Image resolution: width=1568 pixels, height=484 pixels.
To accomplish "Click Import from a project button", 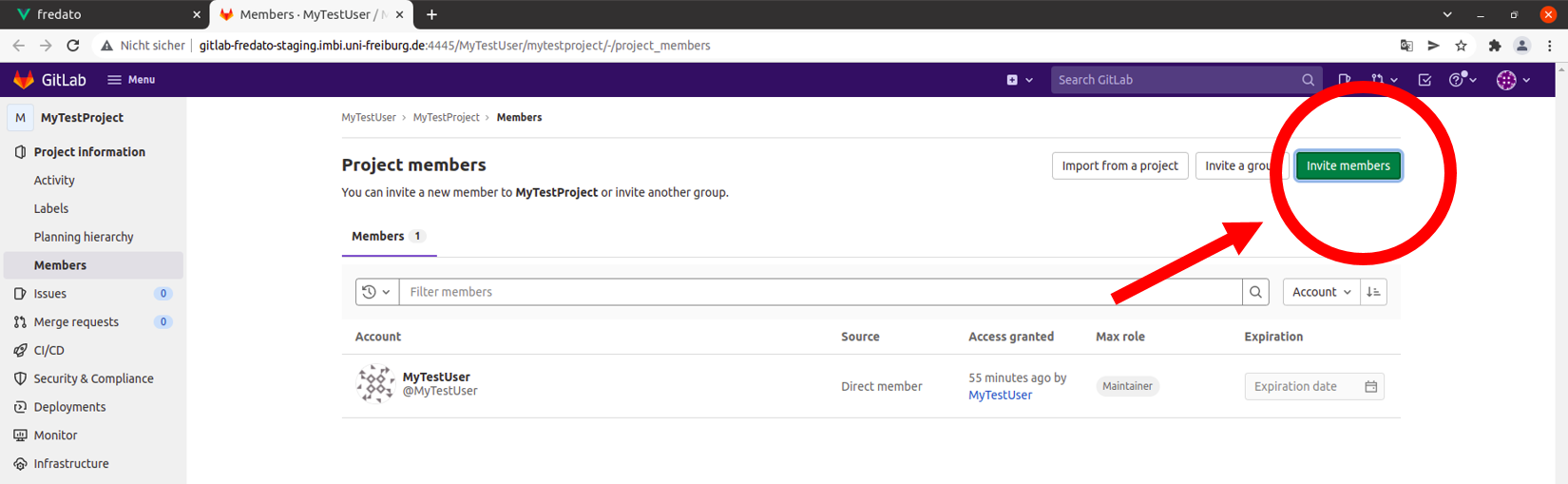I will point(1119,165).
